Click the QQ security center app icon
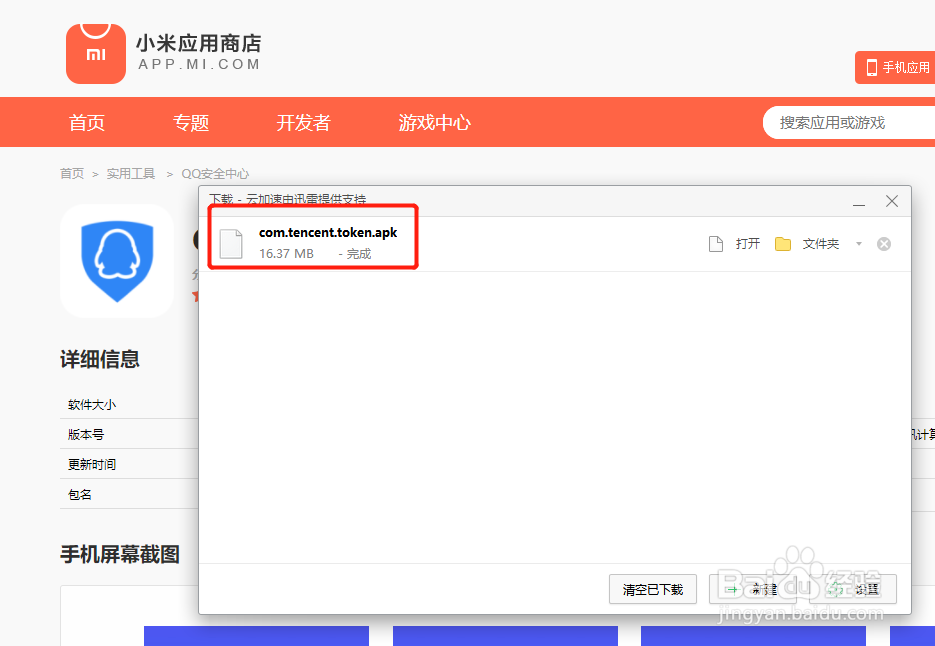Screen dimensions: 935x646 pos(117,261)
